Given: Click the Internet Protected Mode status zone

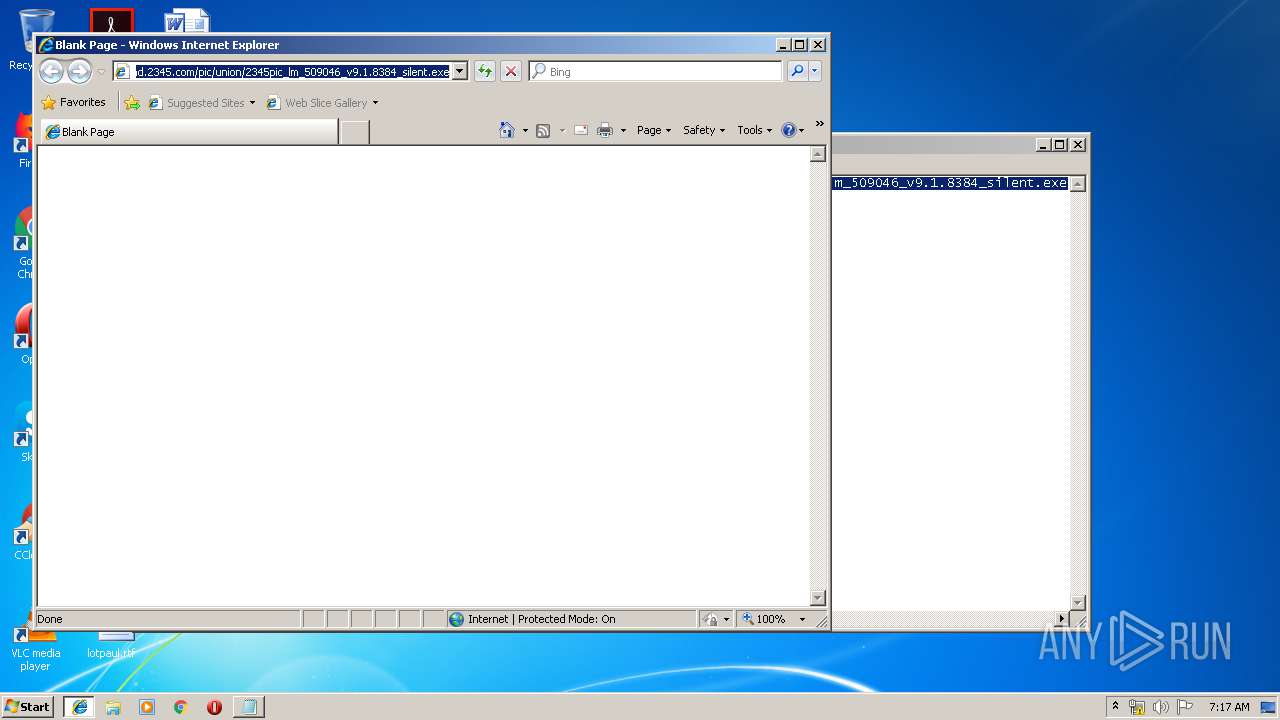Looking at the screenshot, I should 572,619.
